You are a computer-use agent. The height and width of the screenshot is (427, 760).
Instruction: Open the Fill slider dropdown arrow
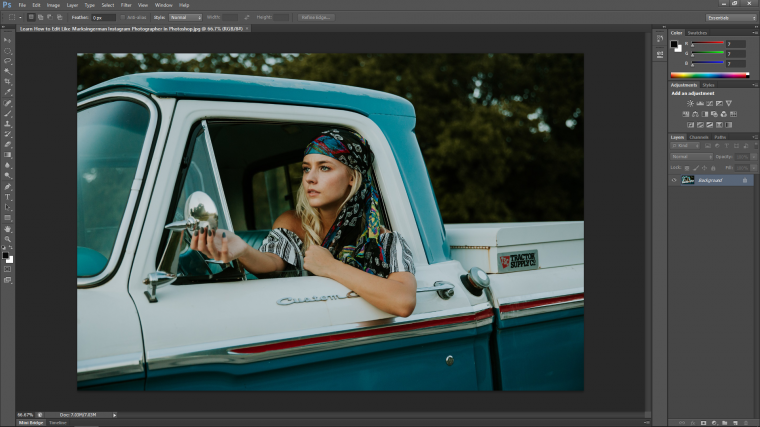pyautogui.click(x=753, y=168)
